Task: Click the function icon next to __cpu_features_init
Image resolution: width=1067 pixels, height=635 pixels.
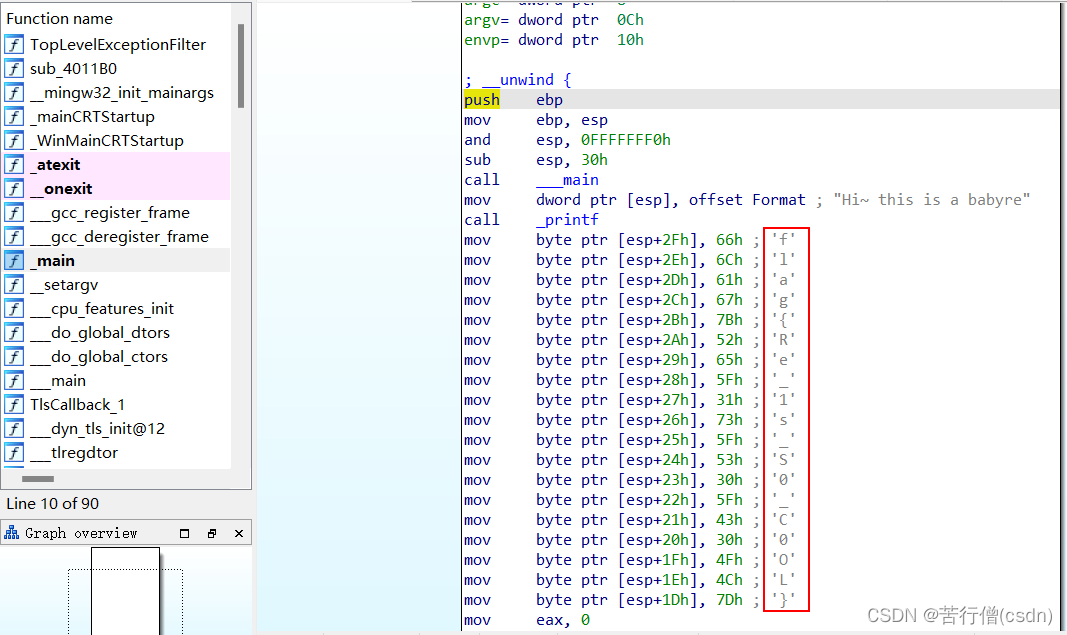Action: click(x=13, y=308)
